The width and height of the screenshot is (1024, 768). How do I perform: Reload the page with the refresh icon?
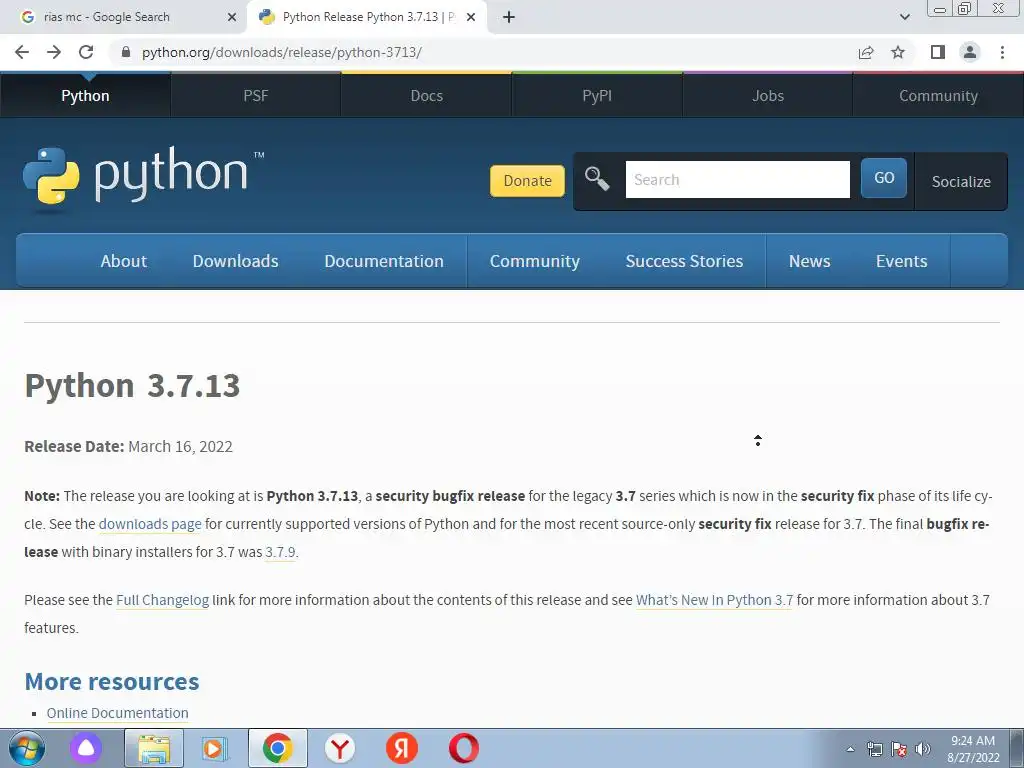coord(86,52)
